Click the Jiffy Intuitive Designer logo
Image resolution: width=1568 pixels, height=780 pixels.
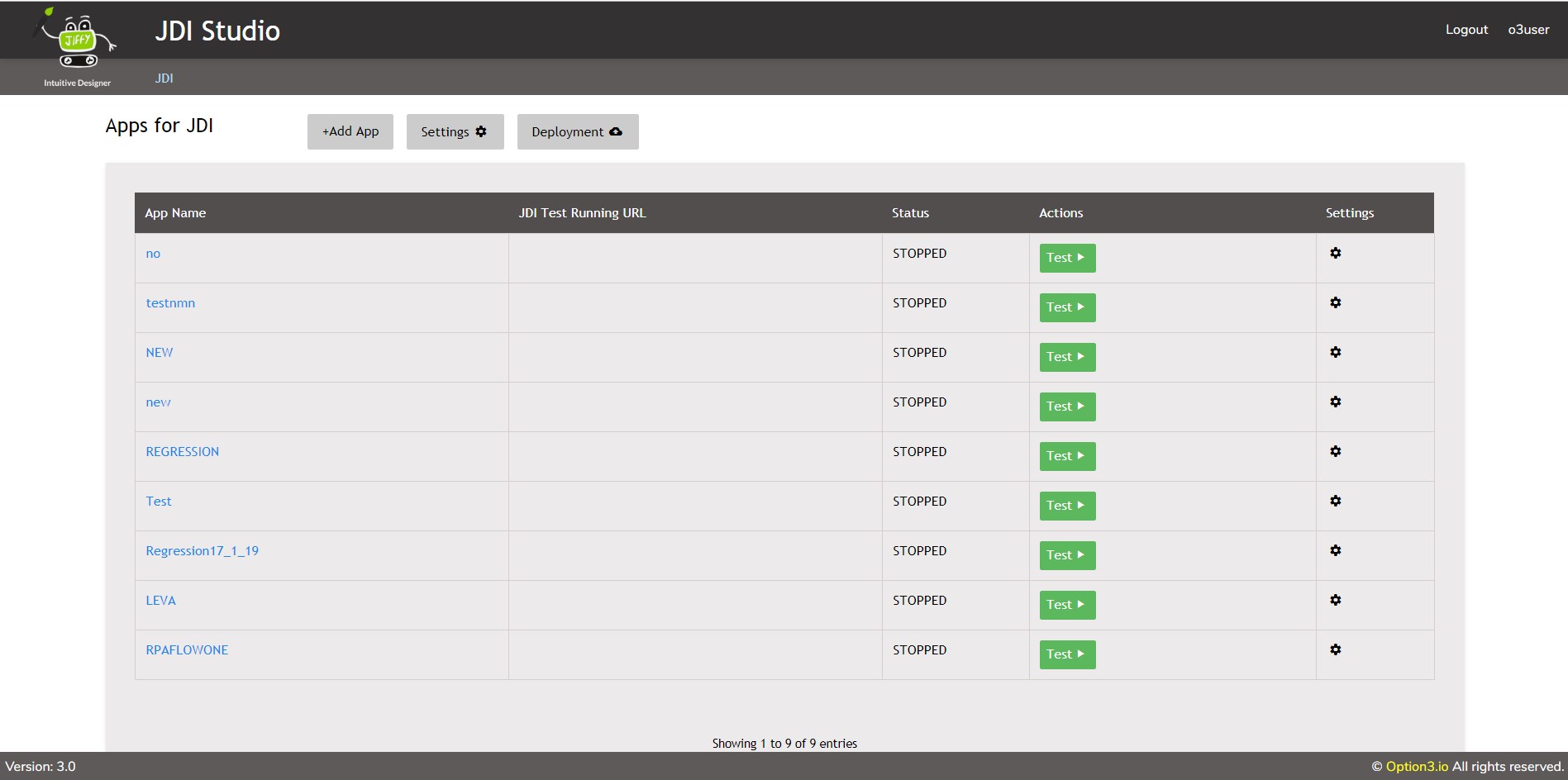pyautogui.click(x=77, y=47)
